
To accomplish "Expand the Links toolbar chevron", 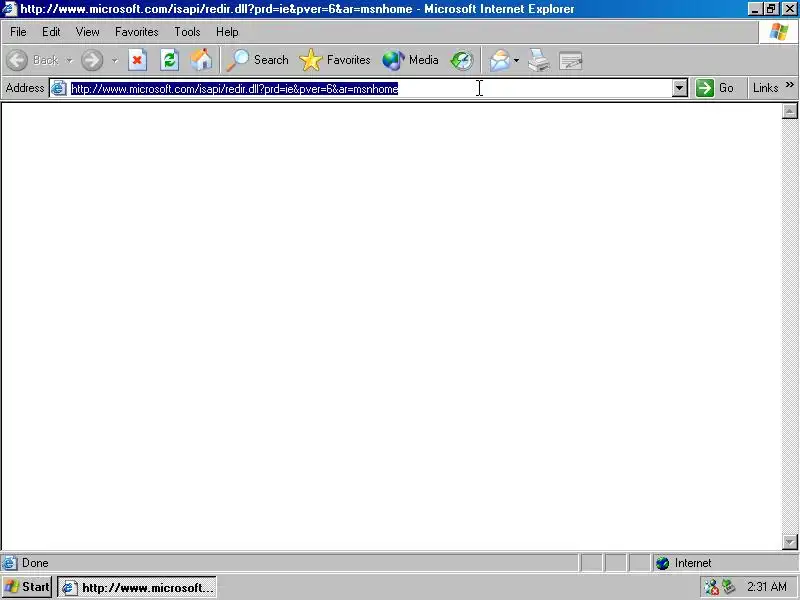I will coord(789,85).
